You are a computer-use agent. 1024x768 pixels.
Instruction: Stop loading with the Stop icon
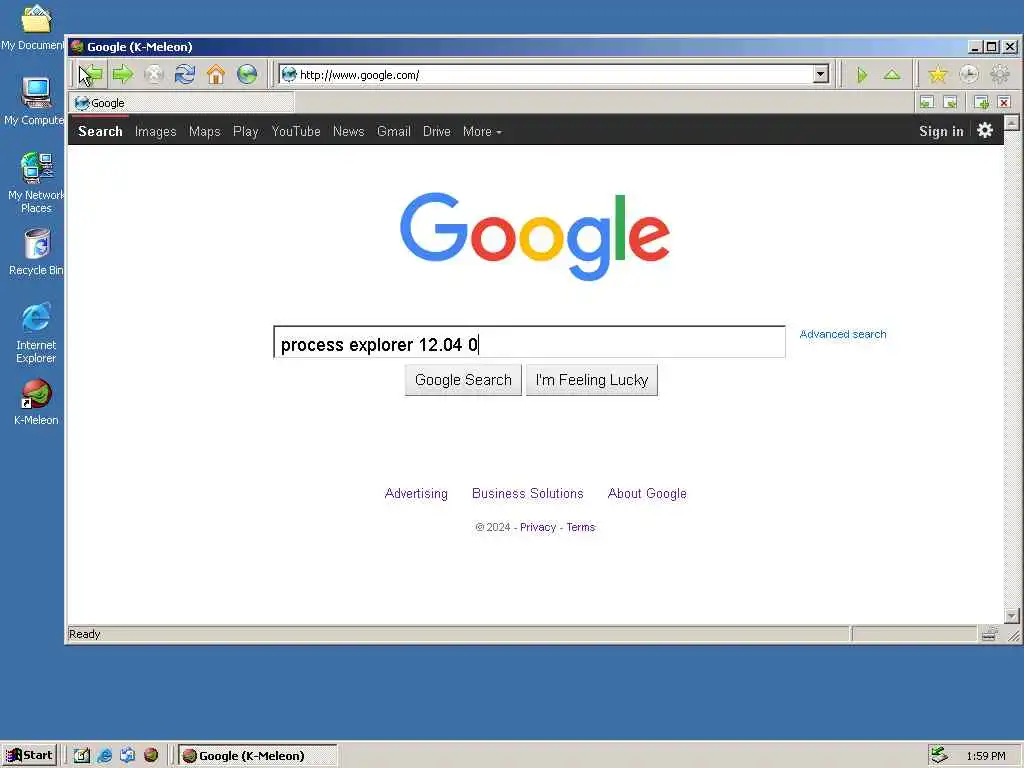(153, 74)
